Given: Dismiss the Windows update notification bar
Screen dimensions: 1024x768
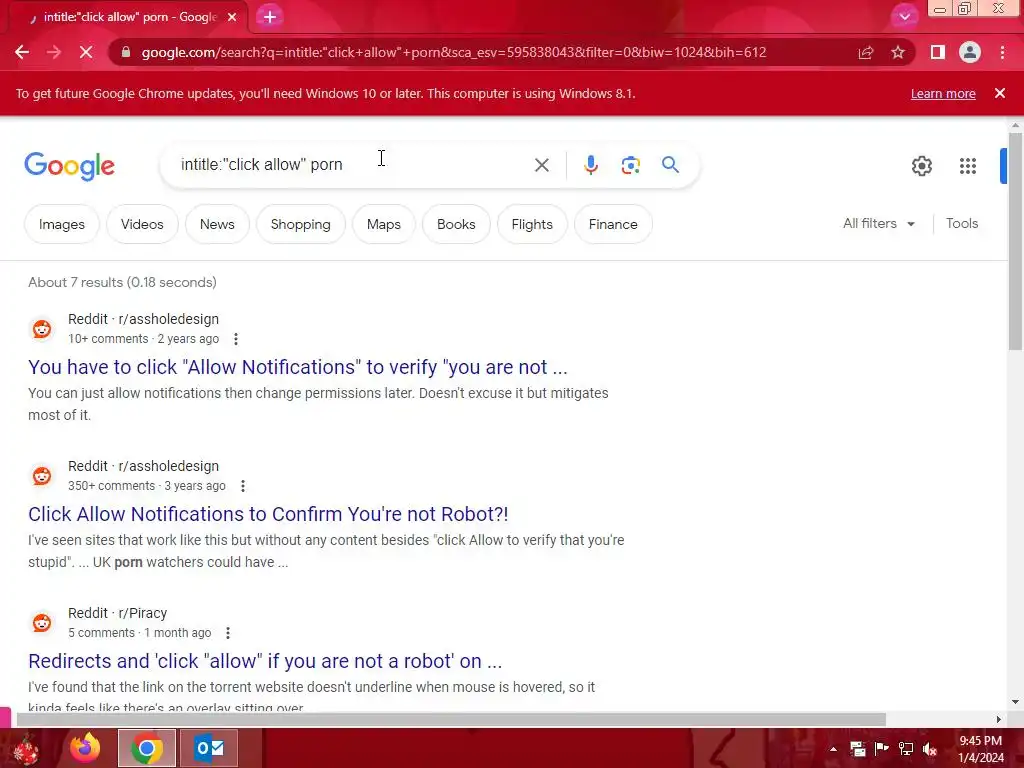Looking at the screenshot, I should click(1000, 93).
